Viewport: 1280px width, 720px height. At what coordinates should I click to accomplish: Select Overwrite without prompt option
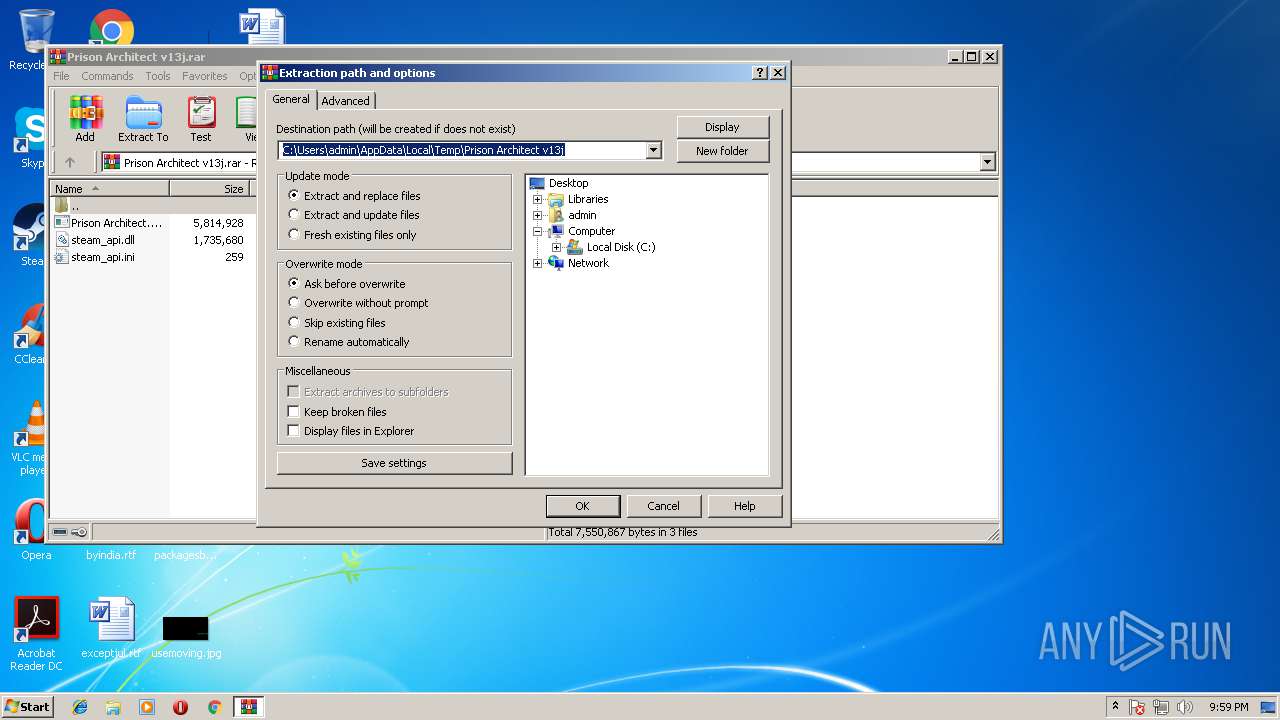pyautogui.click(x=358, y=303)
